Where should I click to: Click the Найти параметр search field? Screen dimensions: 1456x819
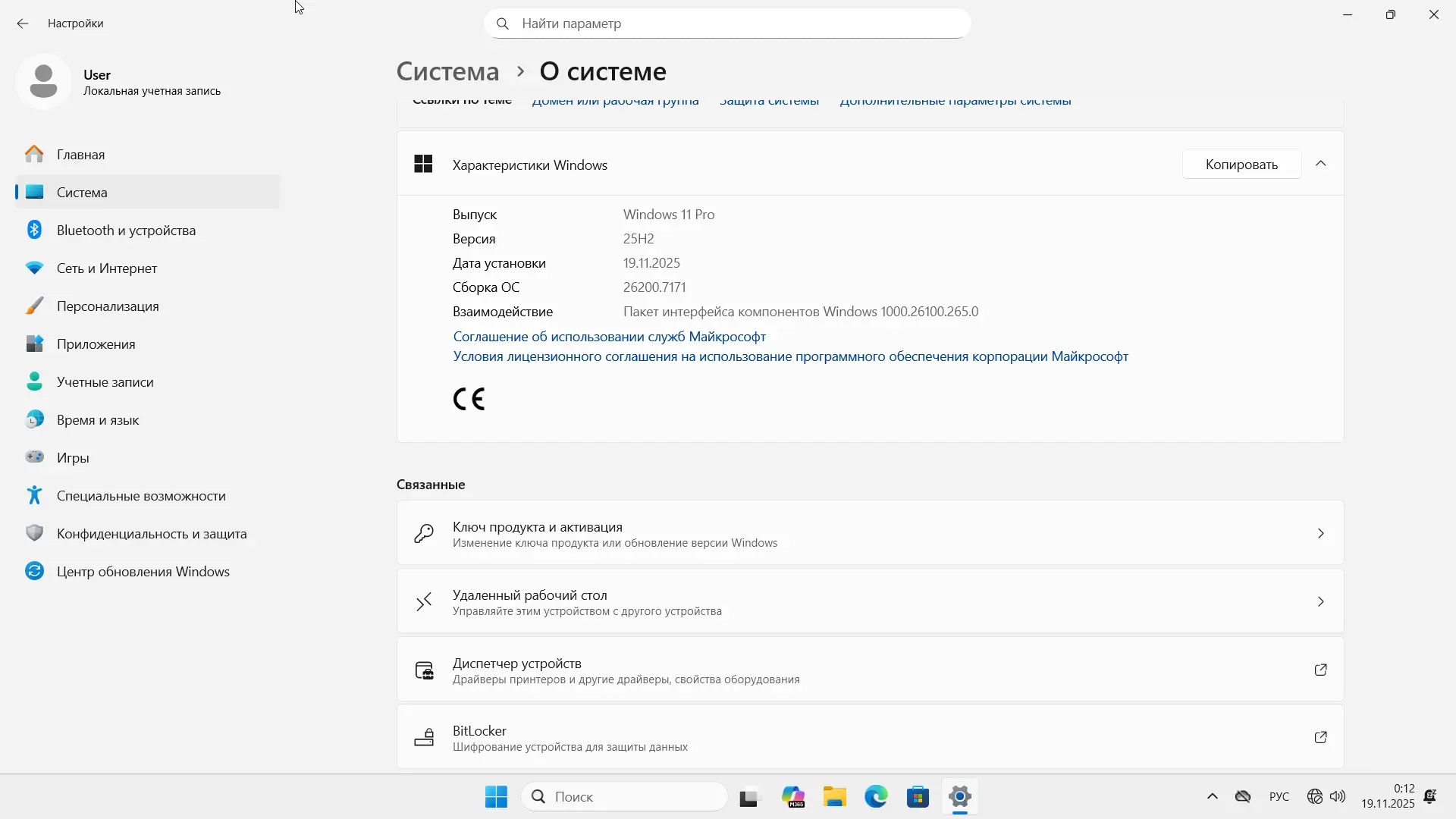[x=728, y=24]
